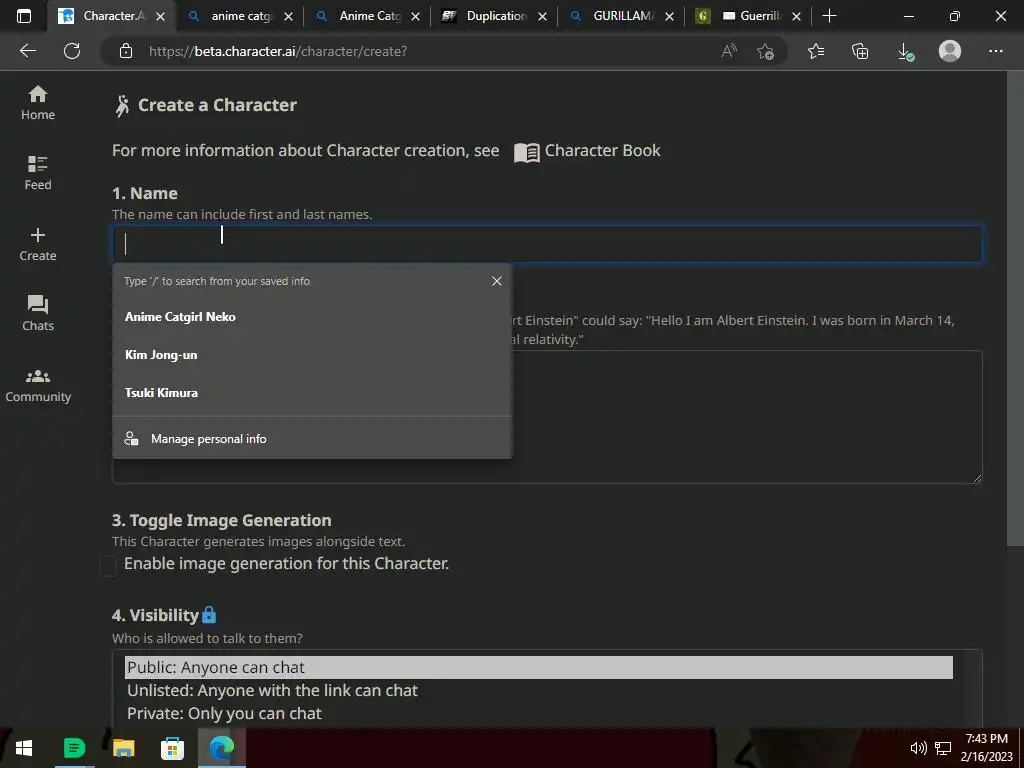
Task: Switch to the 'anime catg' tab
Action: point(241,16)
